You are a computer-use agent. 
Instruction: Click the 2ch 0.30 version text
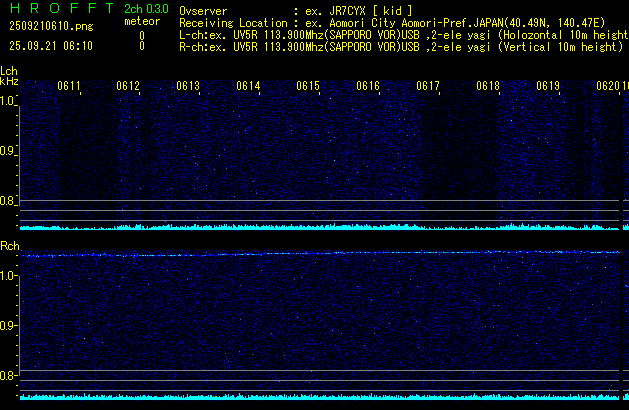(x=146, y=9)
